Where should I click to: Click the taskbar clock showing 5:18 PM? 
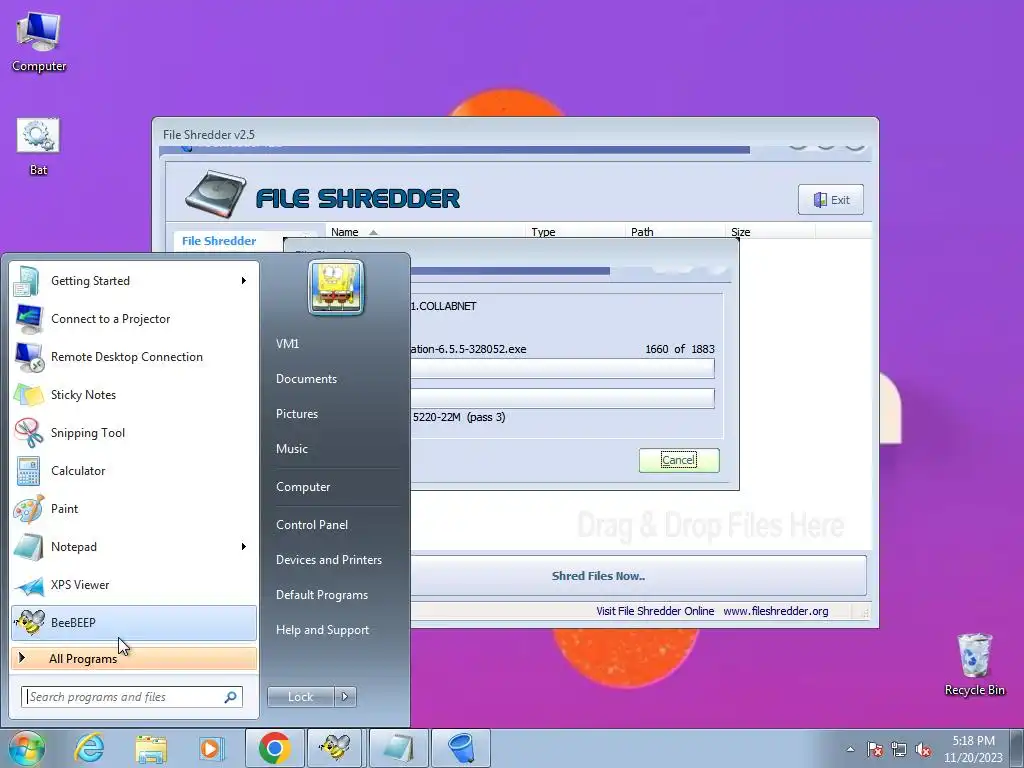coord(973,749)
